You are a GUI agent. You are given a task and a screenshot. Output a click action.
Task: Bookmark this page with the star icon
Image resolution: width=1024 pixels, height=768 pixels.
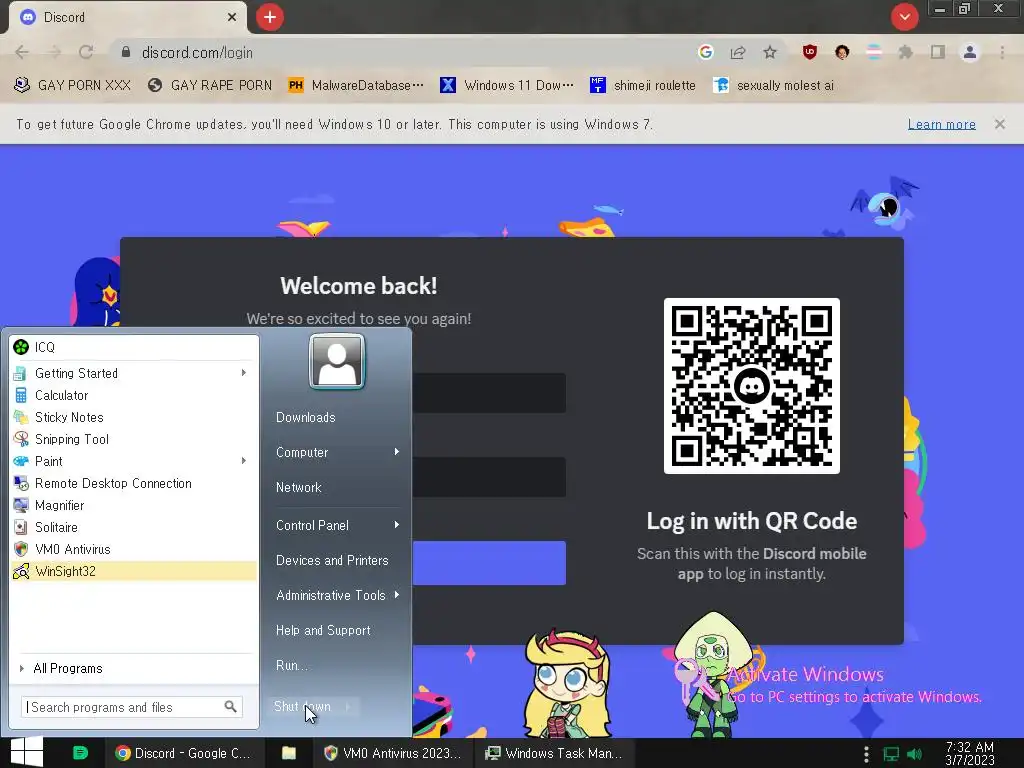(x=770, y=52)
